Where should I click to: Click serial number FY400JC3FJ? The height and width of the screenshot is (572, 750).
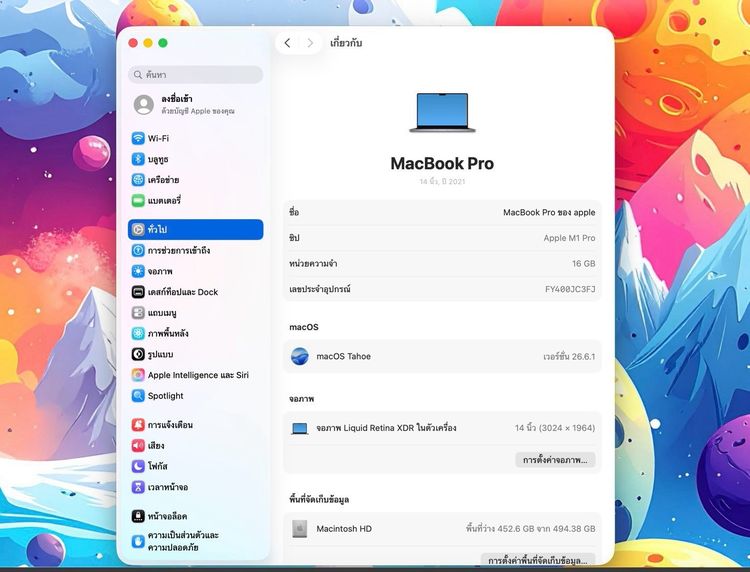coord(570,289)
